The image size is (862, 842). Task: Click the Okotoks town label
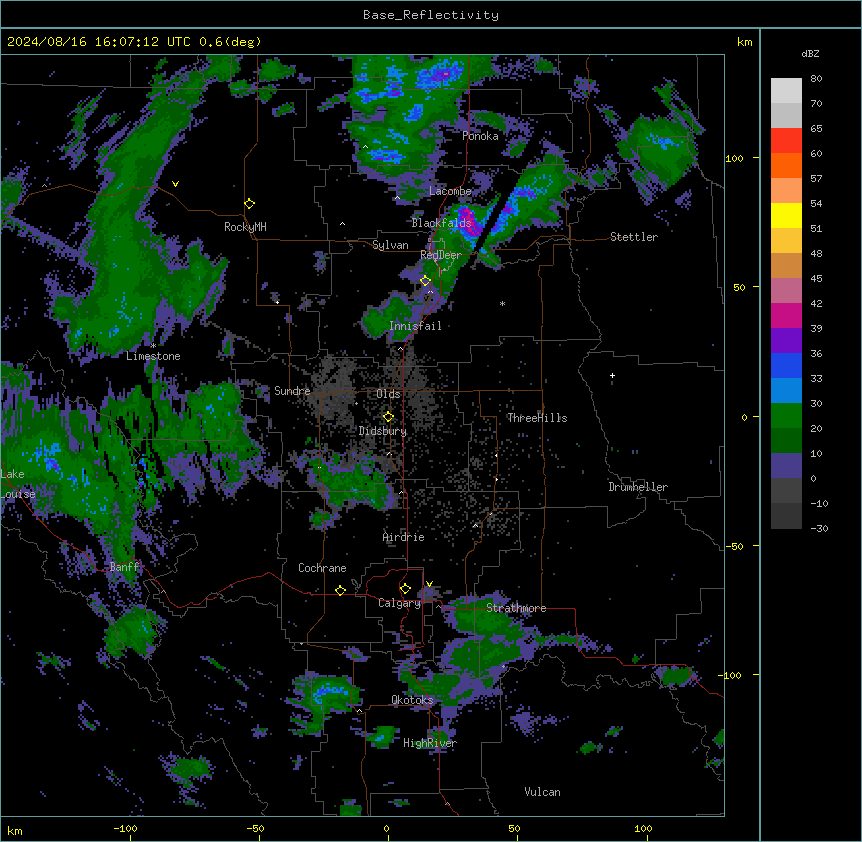click(412, 700)
